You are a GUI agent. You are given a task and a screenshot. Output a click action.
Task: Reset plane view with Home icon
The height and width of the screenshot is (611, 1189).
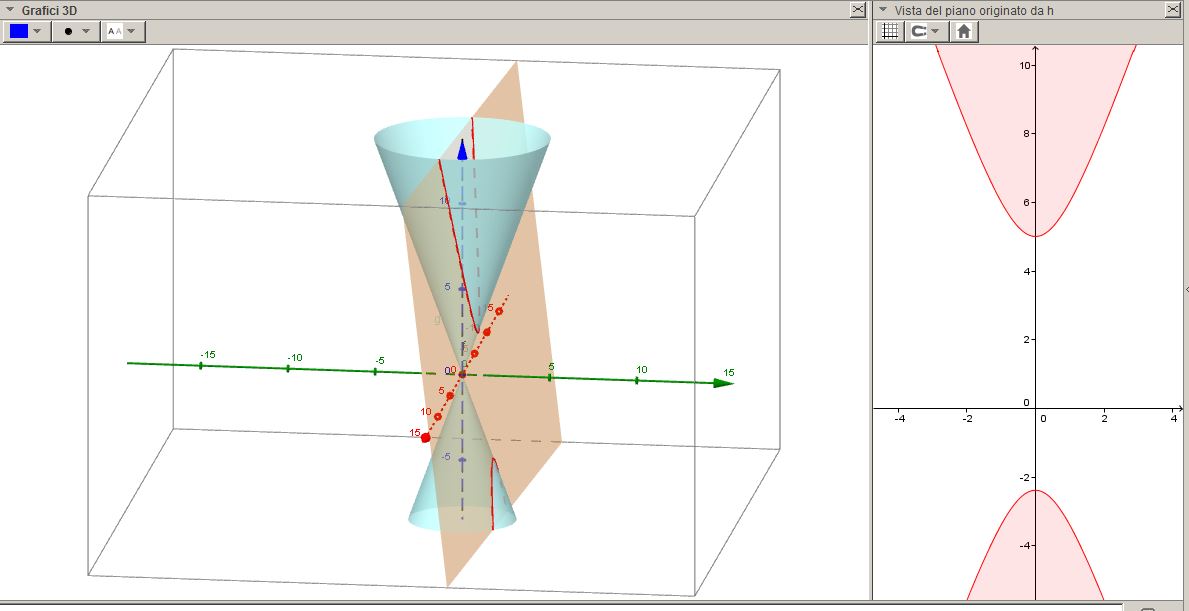(x=964, y=31)
